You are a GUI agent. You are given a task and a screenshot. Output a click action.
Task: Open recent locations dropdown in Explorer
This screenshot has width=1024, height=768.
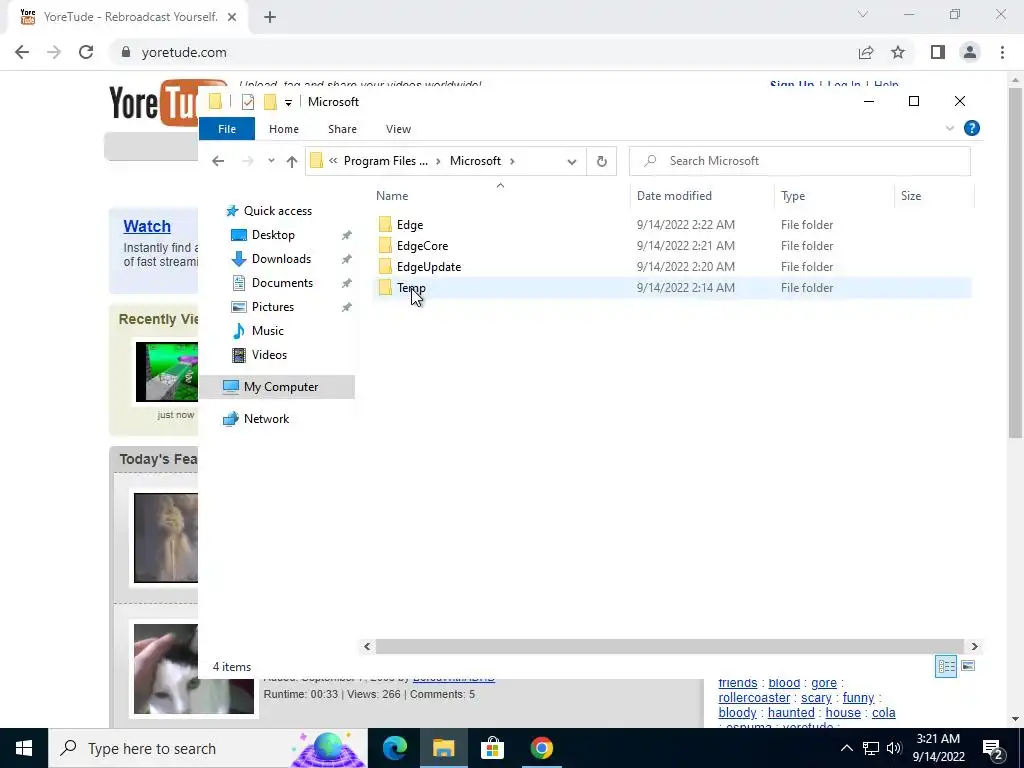271,161
